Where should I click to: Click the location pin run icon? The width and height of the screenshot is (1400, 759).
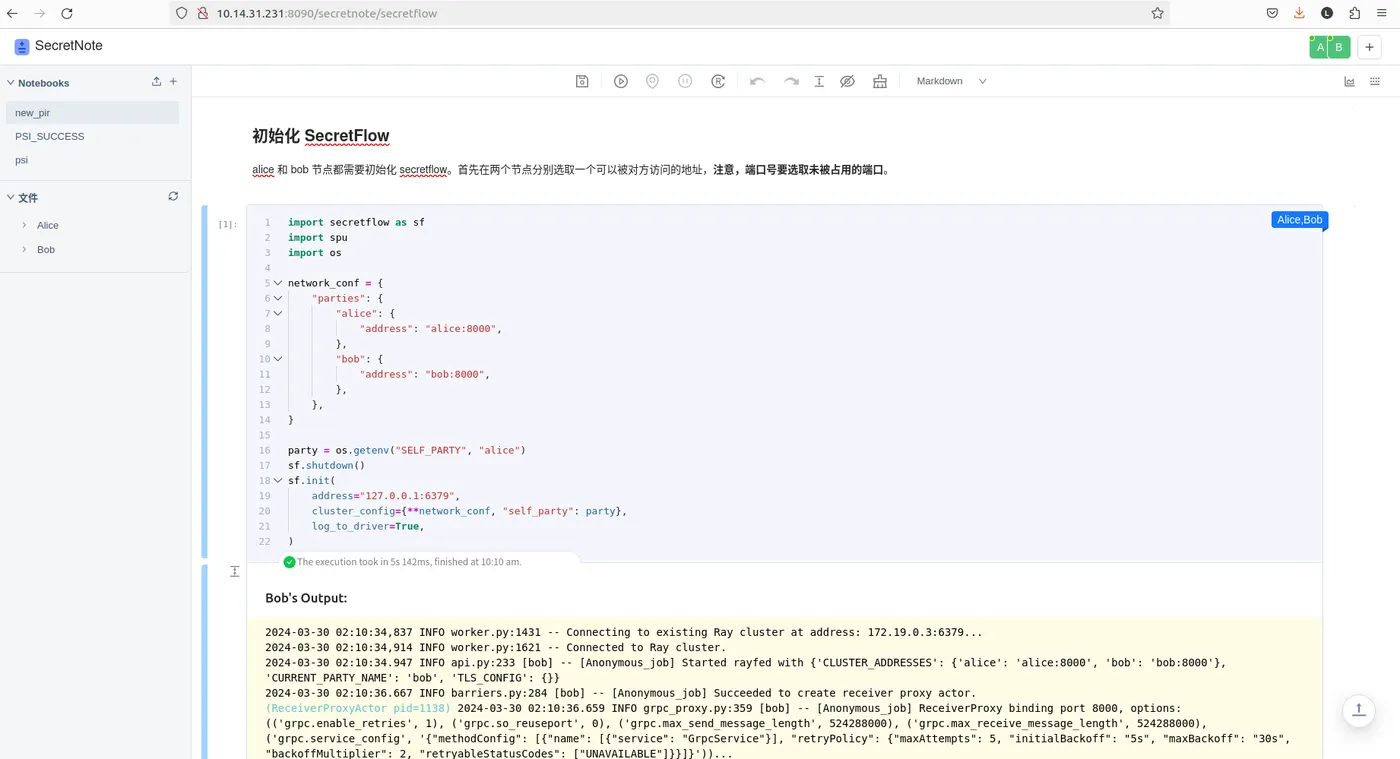point(652,81)
